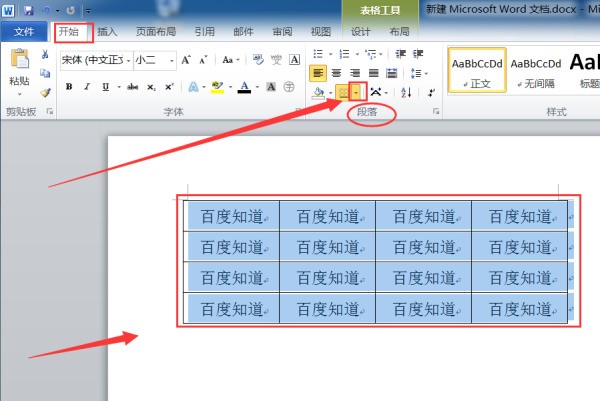
Task: Toggle italic formatting
Action: [87, 87]
